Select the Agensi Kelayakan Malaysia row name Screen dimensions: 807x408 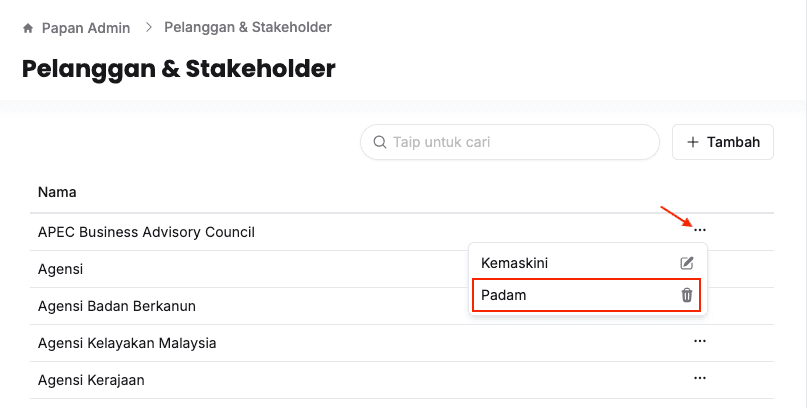click(127, 343)
